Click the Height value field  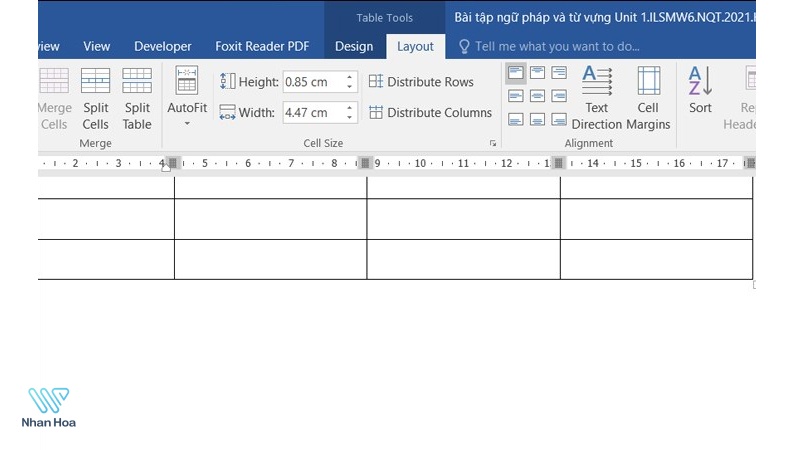pos(313,82)
